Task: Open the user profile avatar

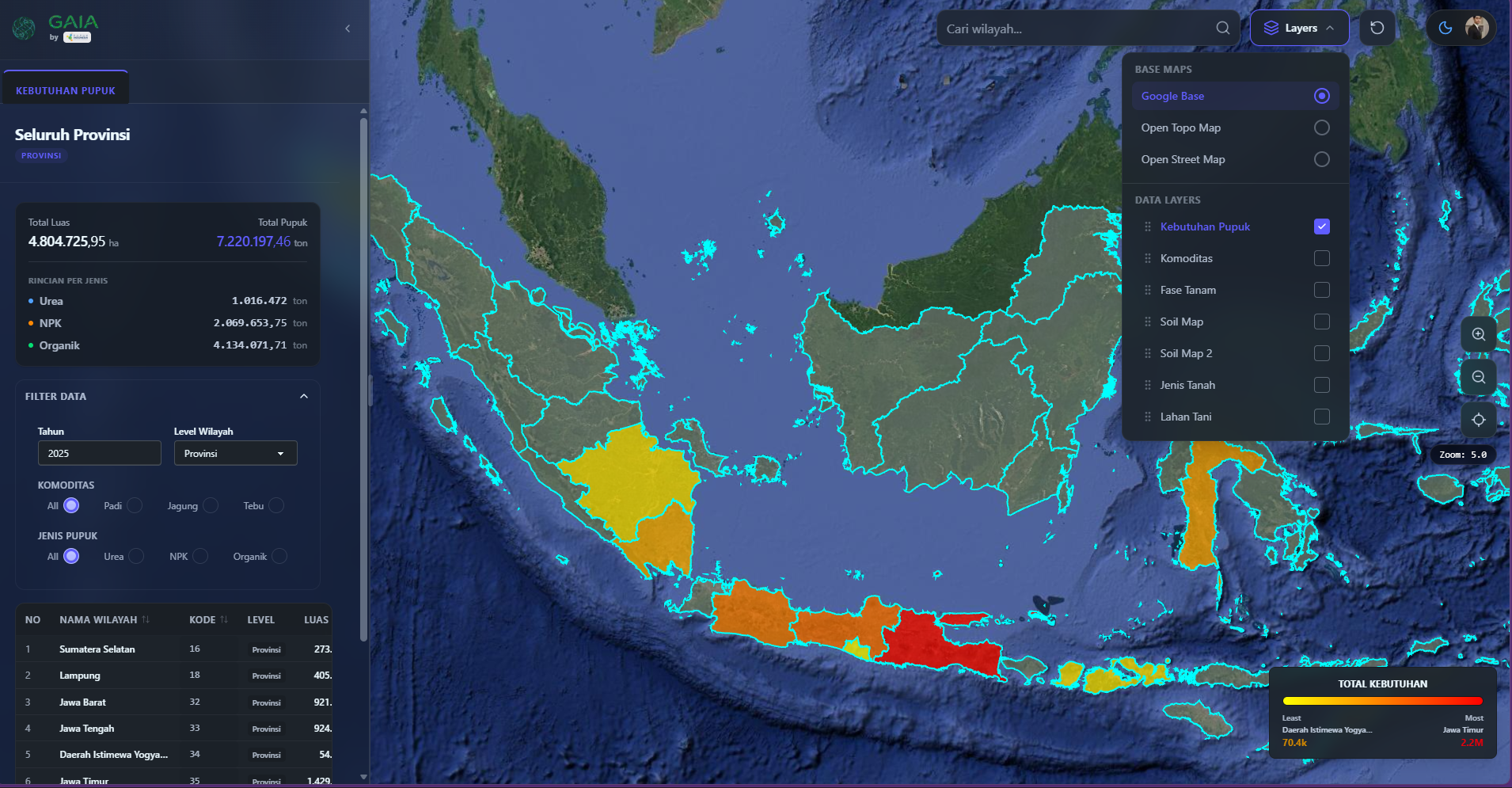Action: (x=1476, y=29)
